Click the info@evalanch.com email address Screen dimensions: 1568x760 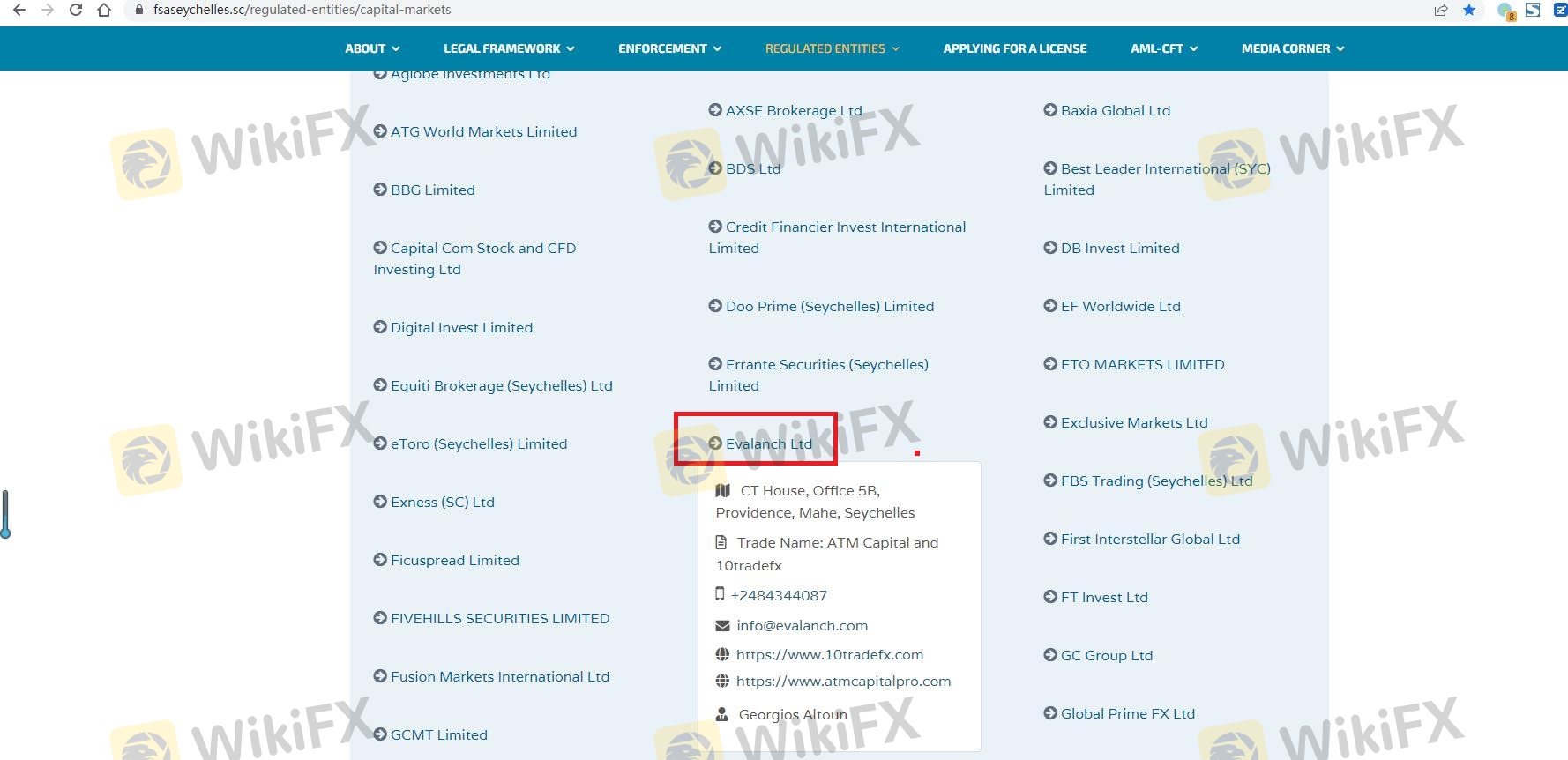(x=803, y=625)
